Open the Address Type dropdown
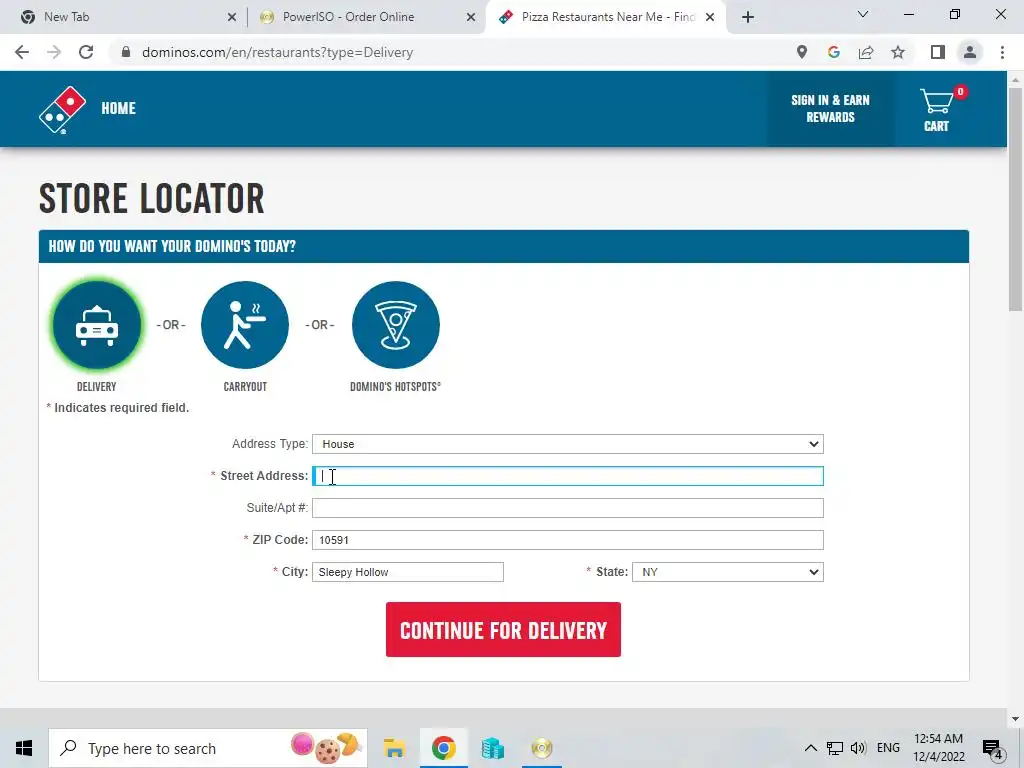The image size is (1024, 768). pos(568,444)
